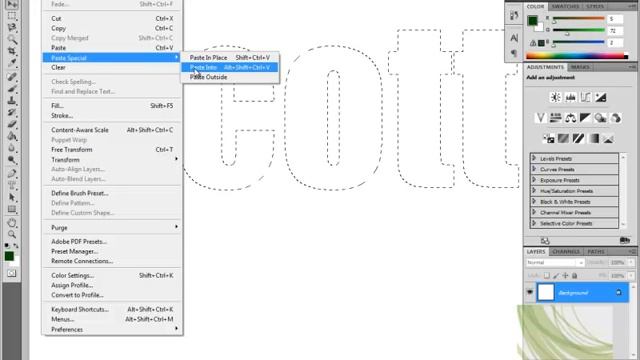
Task: Choose Paste In Place
Action: tap(230, 58)
